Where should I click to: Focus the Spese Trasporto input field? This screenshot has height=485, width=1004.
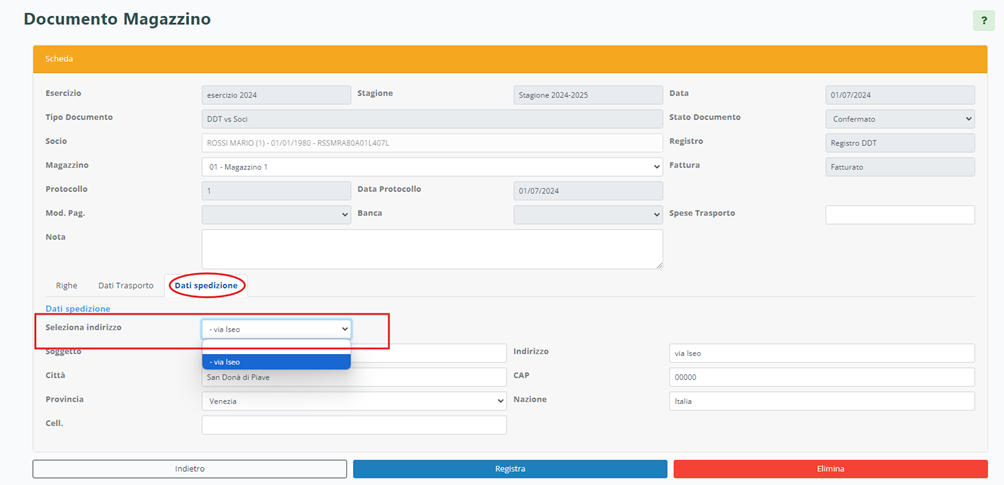[x=899, y=215]
